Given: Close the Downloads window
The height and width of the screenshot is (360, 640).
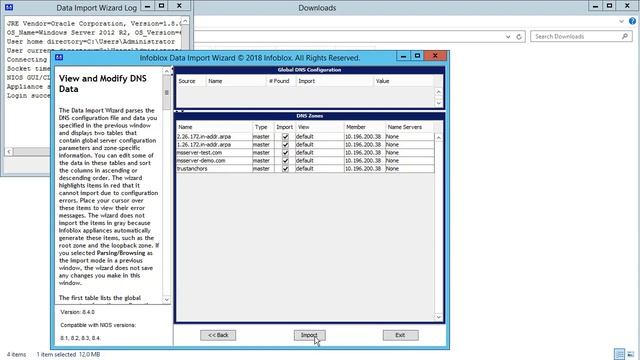Looking at the screenshot, I should coord(627,6).
